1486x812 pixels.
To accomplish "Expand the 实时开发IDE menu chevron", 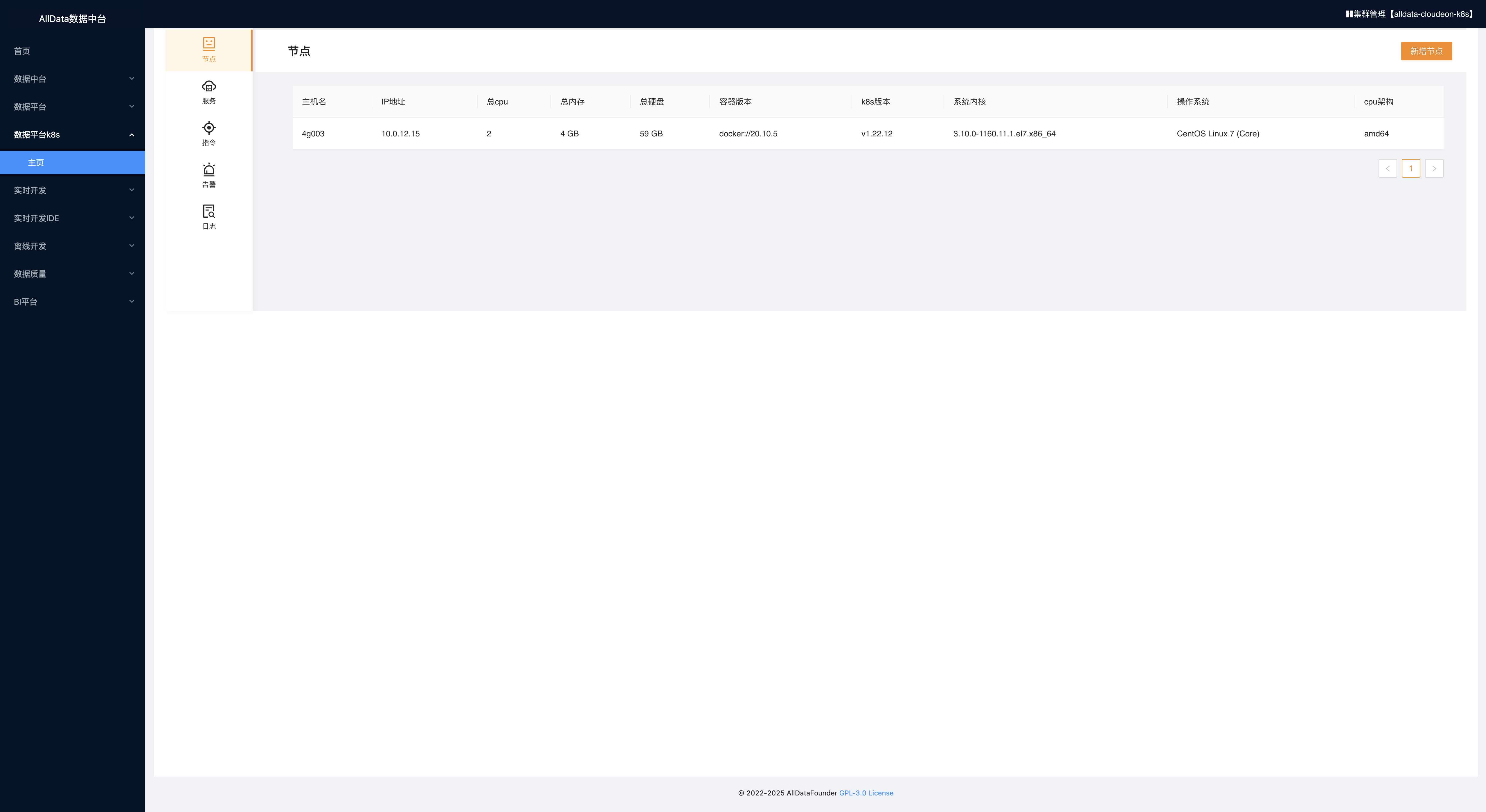I will click(x=132, y=218).
